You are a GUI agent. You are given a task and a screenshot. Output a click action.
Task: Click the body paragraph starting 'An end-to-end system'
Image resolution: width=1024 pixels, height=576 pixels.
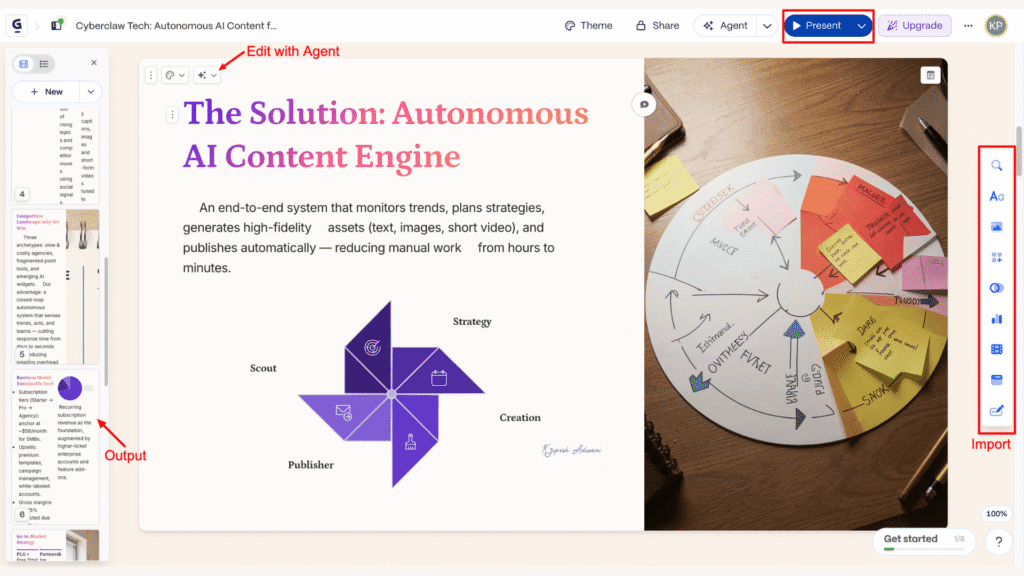click(369, 238)
